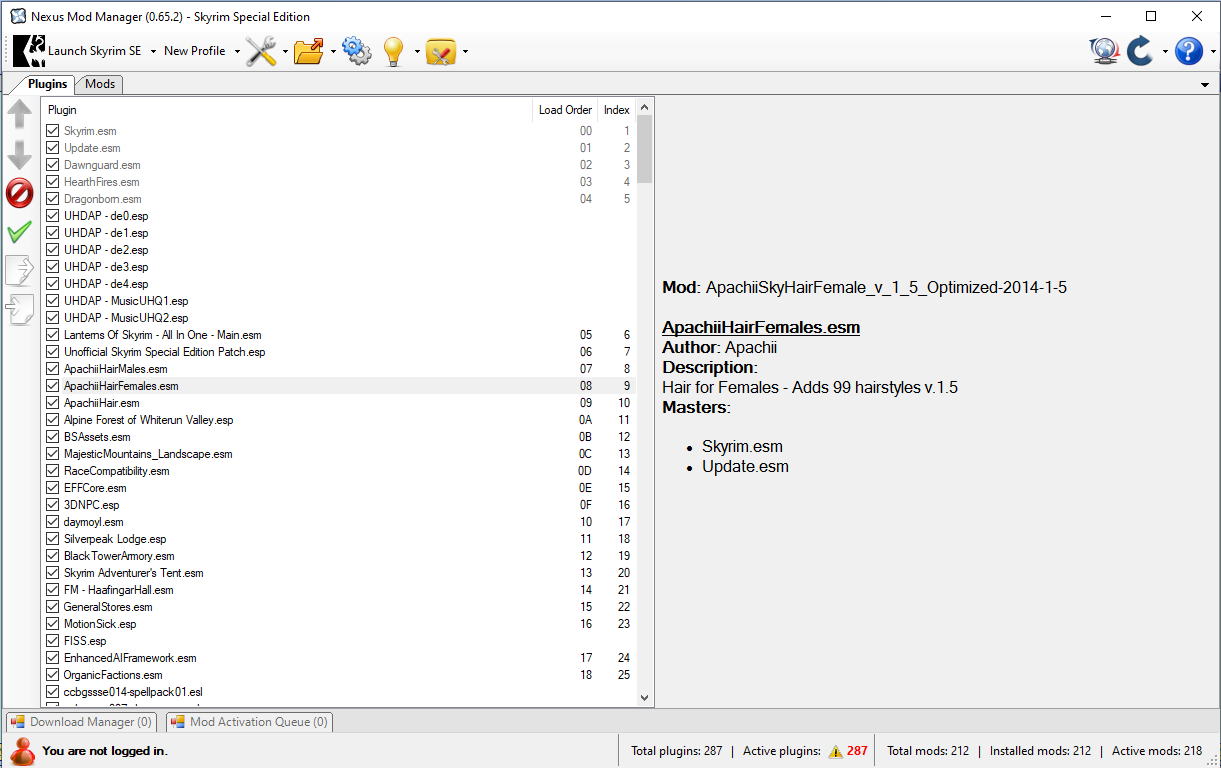
Task: Toggle the 3DNPC.esp plugin checkbox
Action: [53, 505]
